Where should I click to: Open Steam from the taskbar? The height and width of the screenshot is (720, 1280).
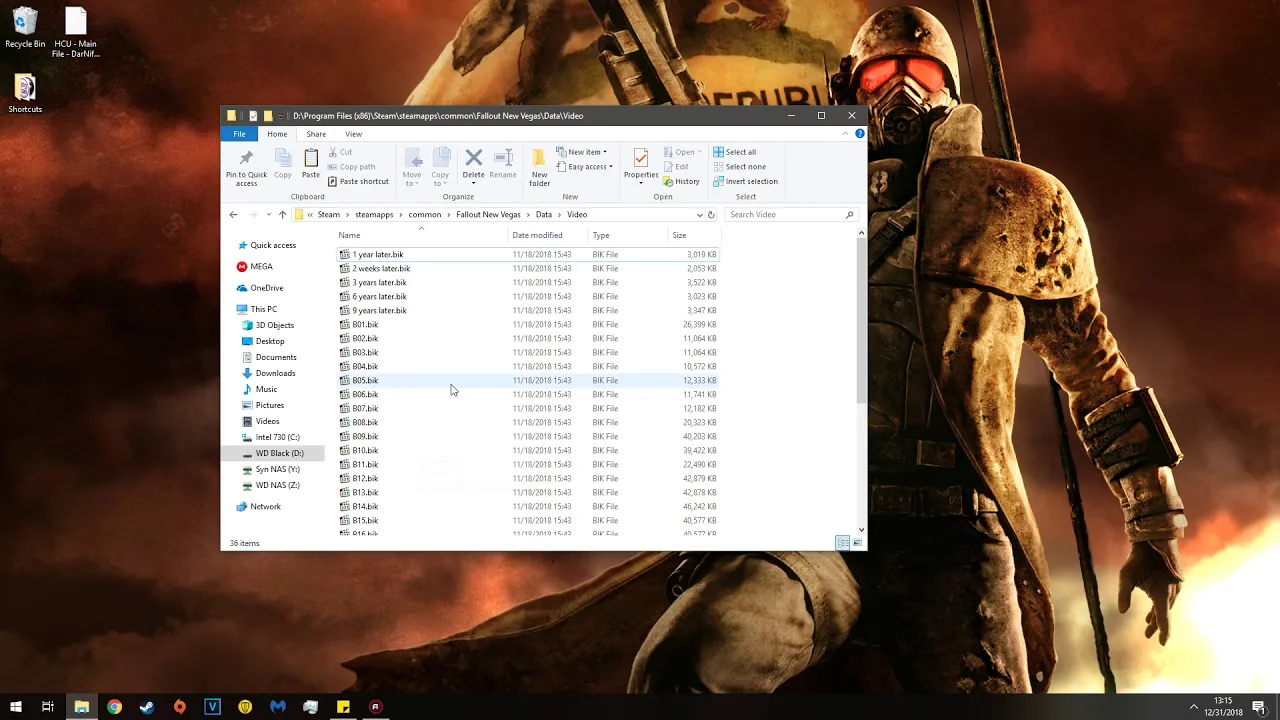pyautogui.click(x=147, y=707)
